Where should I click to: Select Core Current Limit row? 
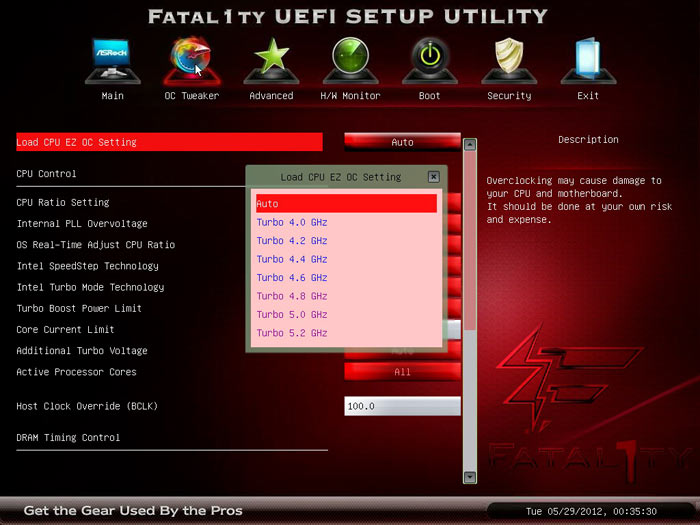coord(65,329)
